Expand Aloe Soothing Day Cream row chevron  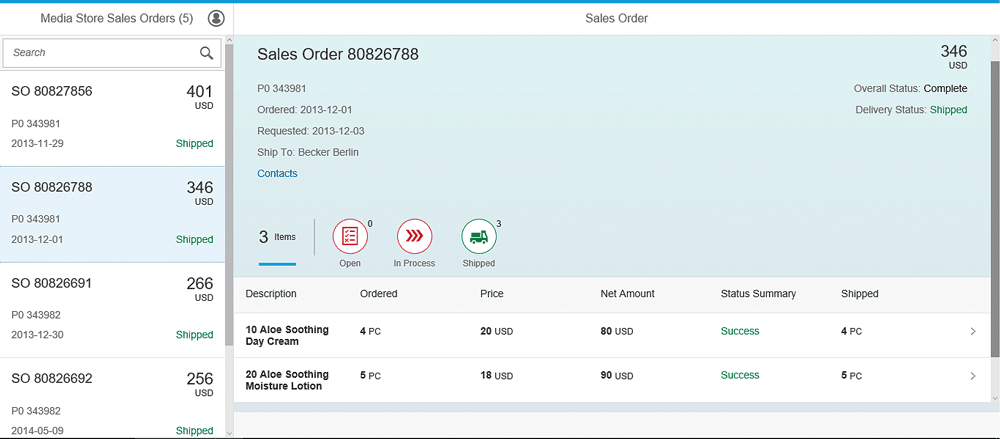click(973, 332)
